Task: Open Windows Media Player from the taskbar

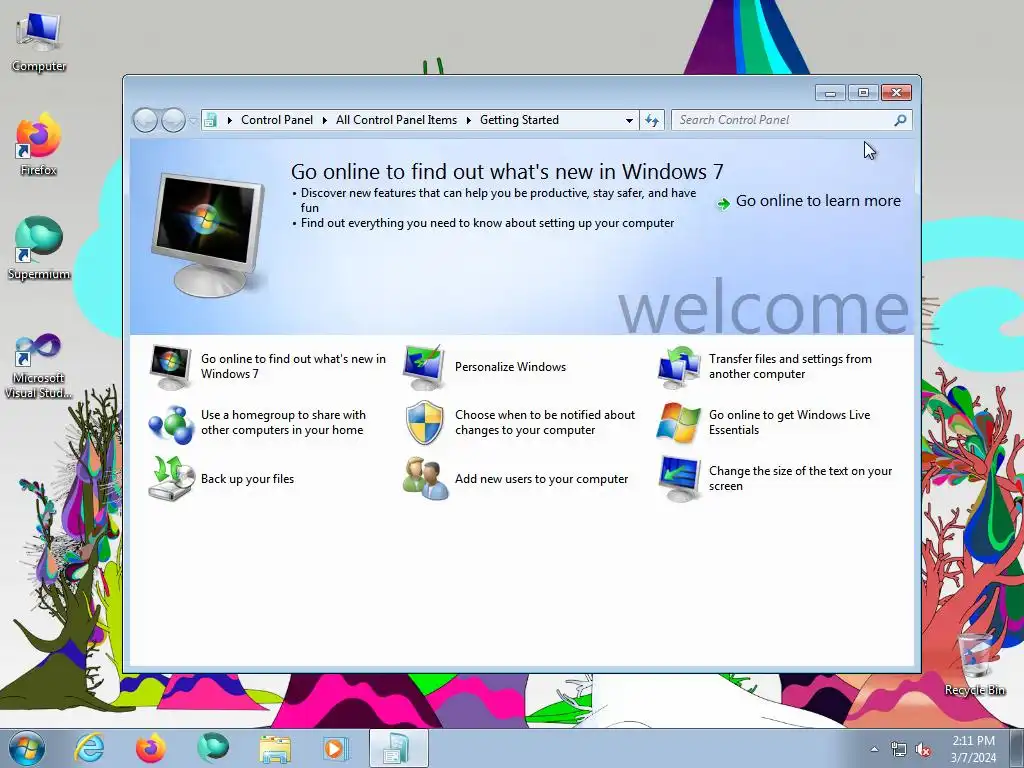Action: [x=336, y=748]
